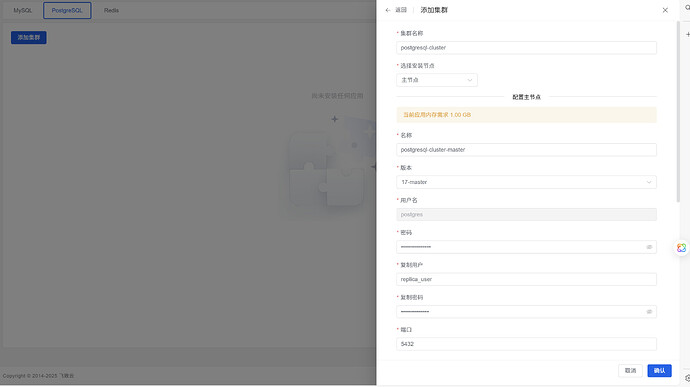Show the password with the 密码 eye icon

[649, 247]
